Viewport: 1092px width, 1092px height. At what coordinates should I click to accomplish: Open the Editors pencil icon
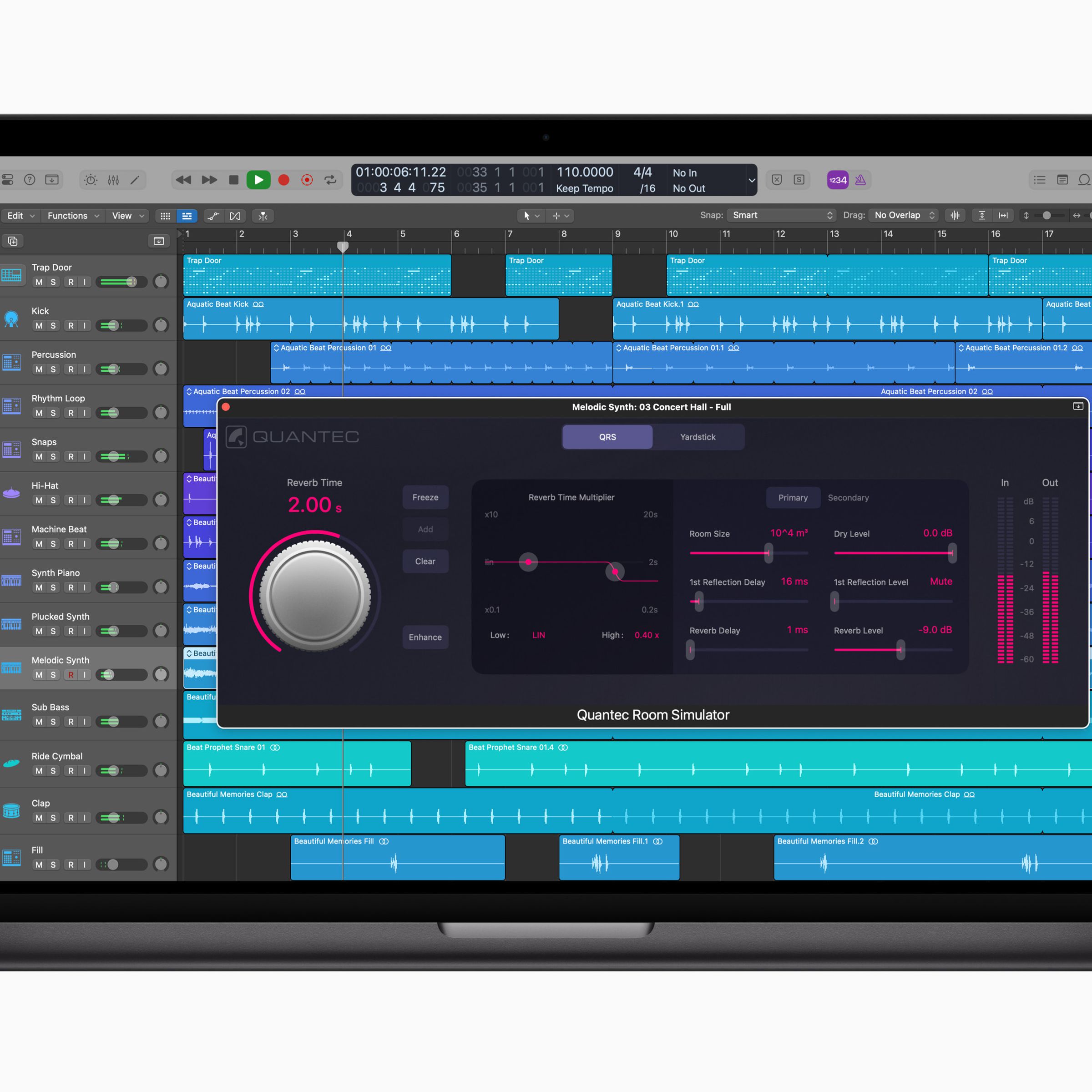tap(135, 180)
